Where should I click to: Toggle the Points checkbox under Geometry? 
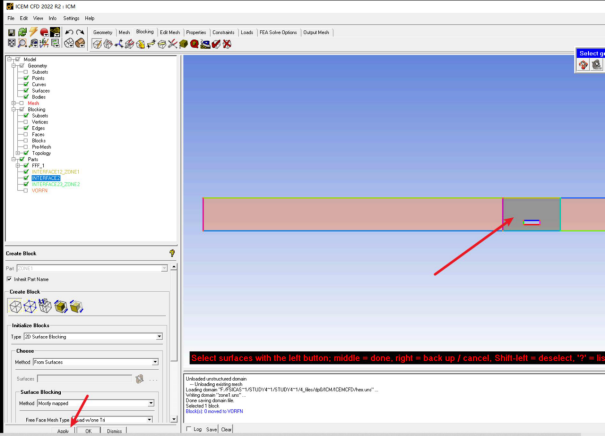(26, 78)
